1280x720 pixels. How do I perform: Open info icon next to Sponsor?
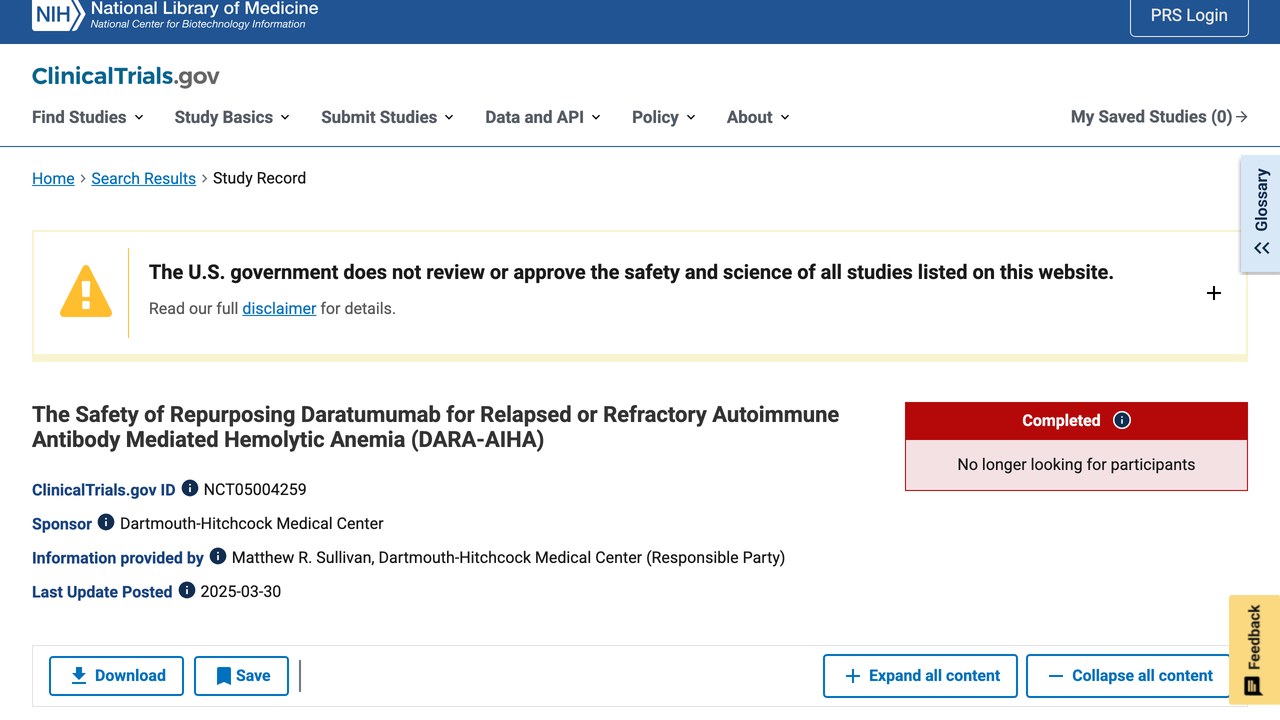pos(106,523)
